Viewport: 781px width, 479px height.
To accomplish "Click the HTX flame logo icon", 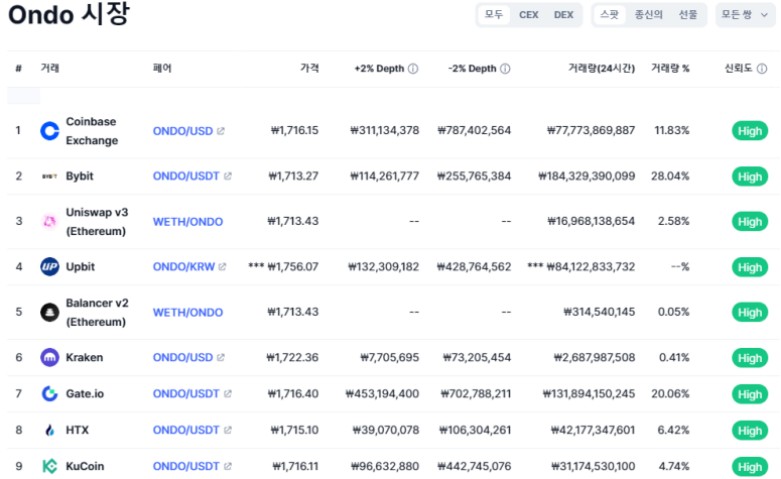I will [49, 430].
